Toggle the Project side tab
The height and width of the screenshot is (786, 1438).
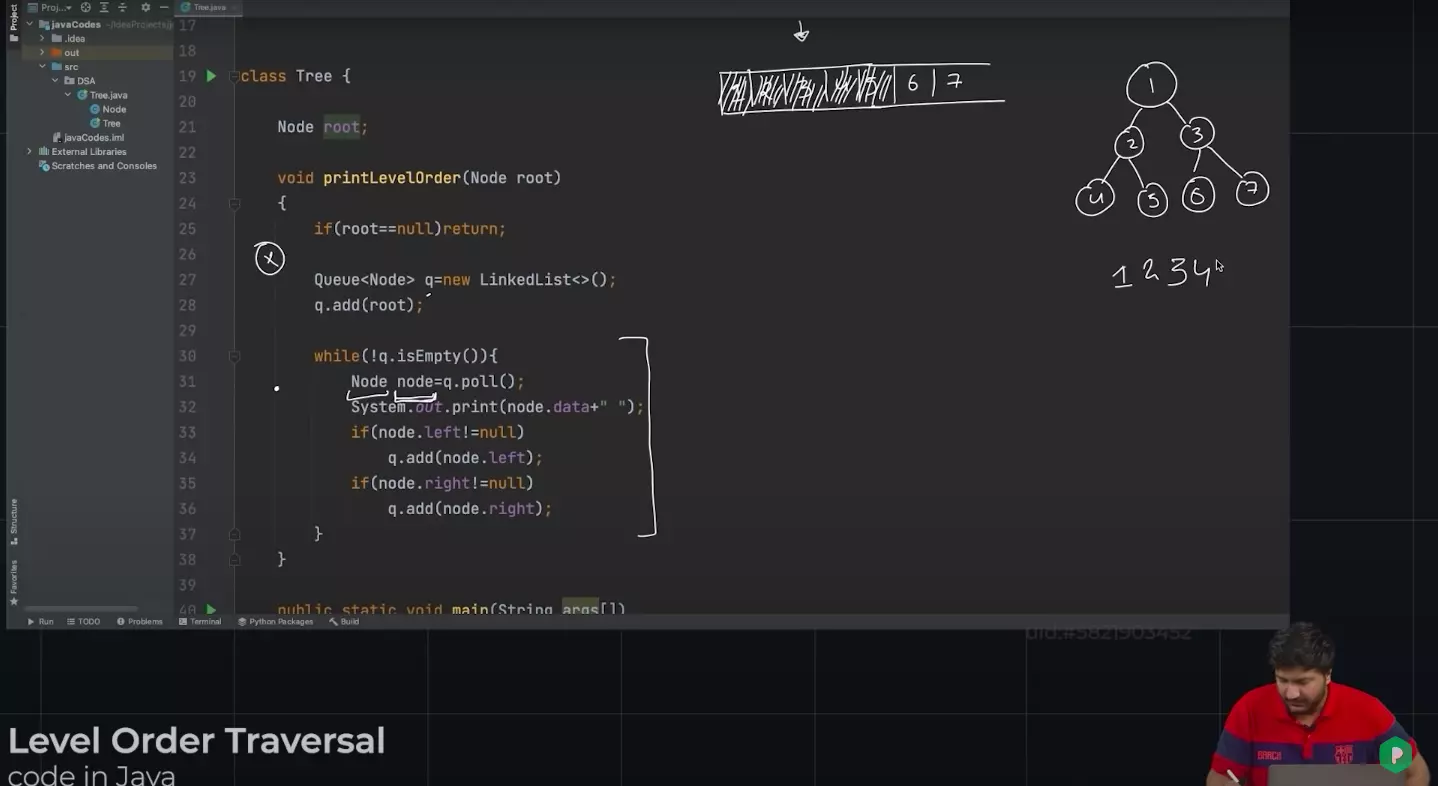coord(14,22)
